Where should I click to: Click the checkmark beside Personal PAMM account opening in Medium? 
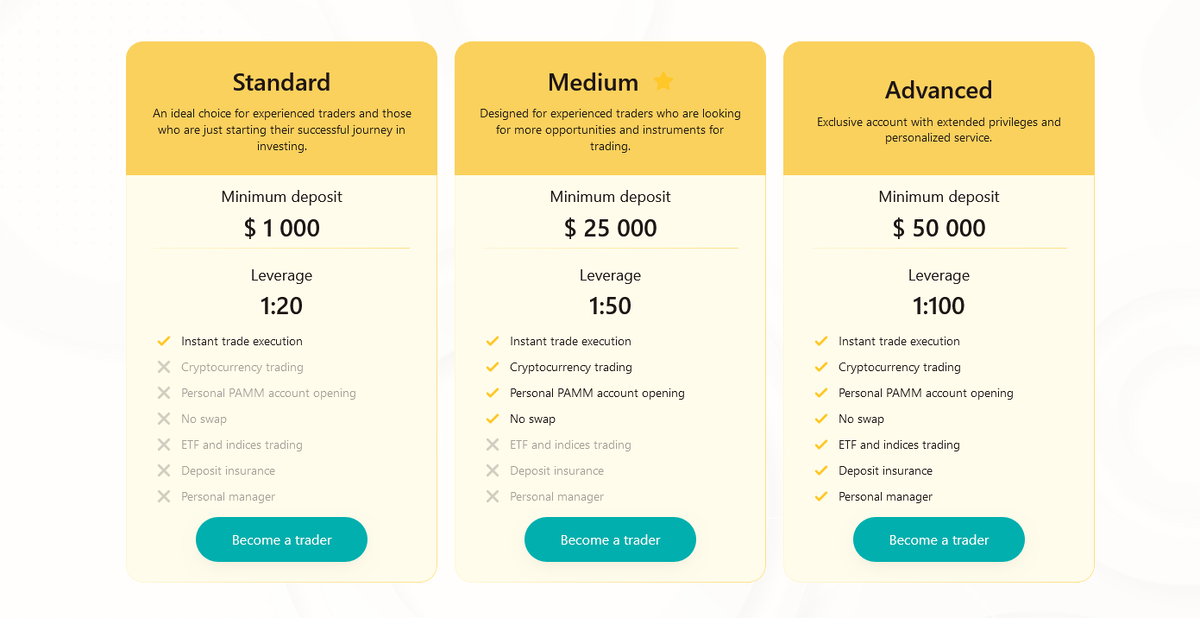click(492, 393)
